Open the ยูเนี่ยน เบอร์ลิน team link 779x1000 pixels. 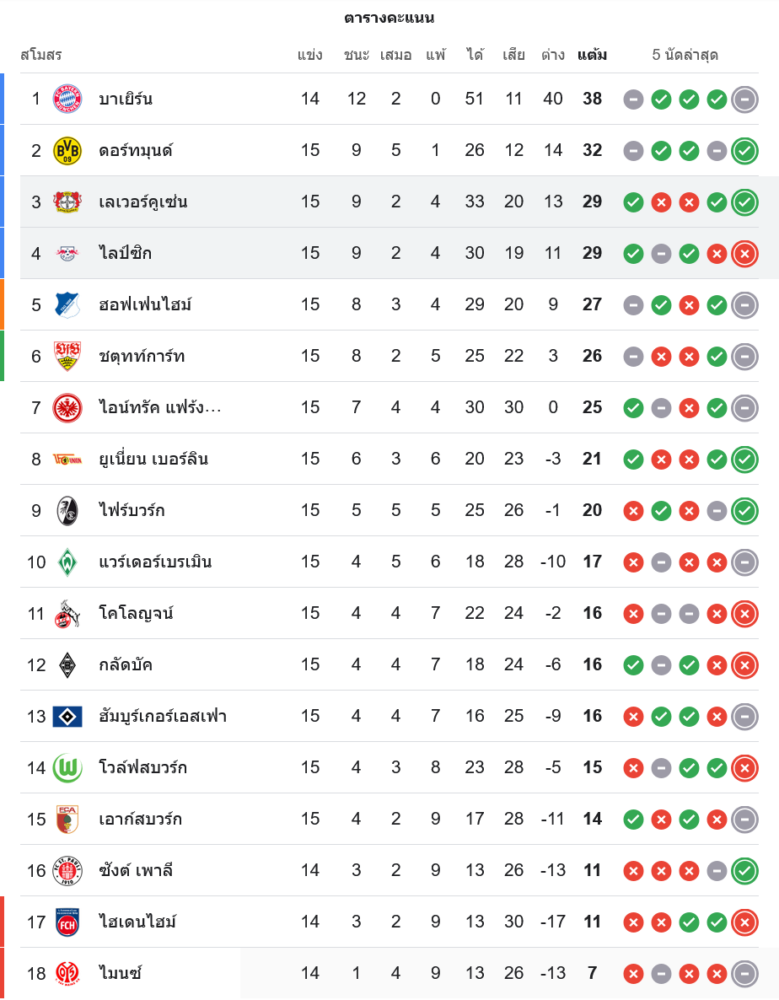(153, 459)
